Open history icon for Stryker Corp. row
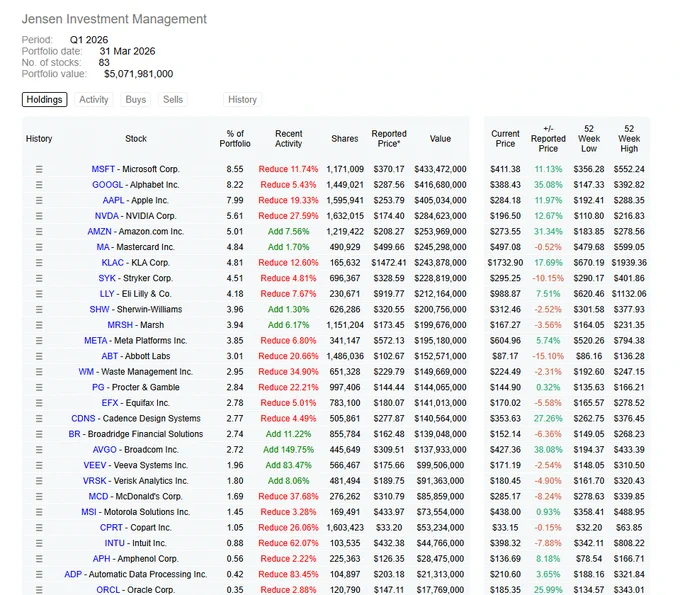This screenshot has height=595, width=680. tap(39, 278)
